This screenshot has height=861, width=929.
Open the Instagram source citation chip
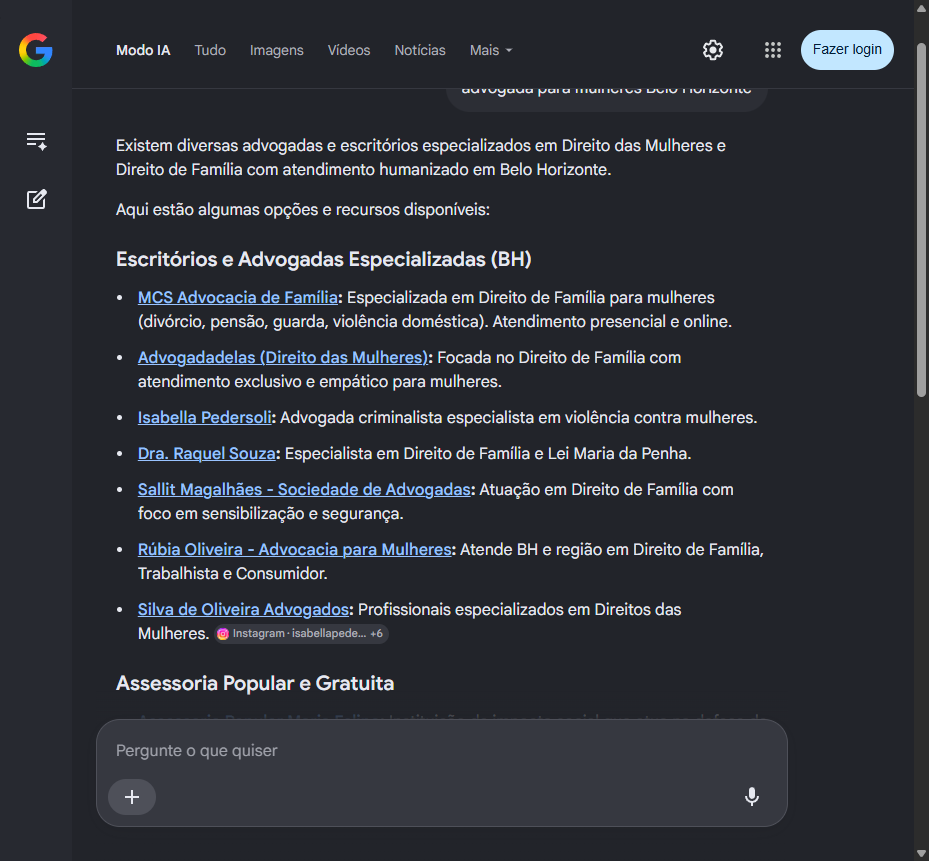[302, 633]
